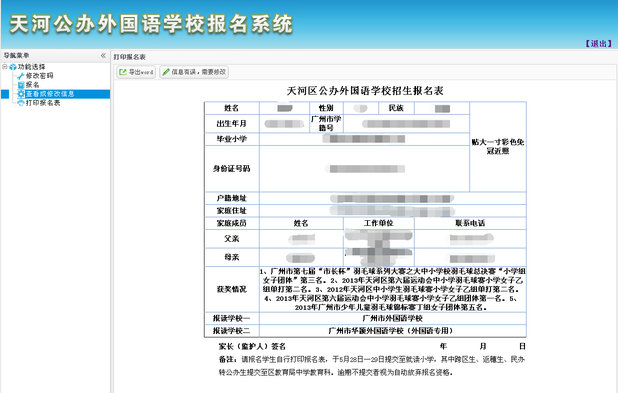Click the 姓名 label in the top row
Viewport: 618px width, 393px height.
232,108
